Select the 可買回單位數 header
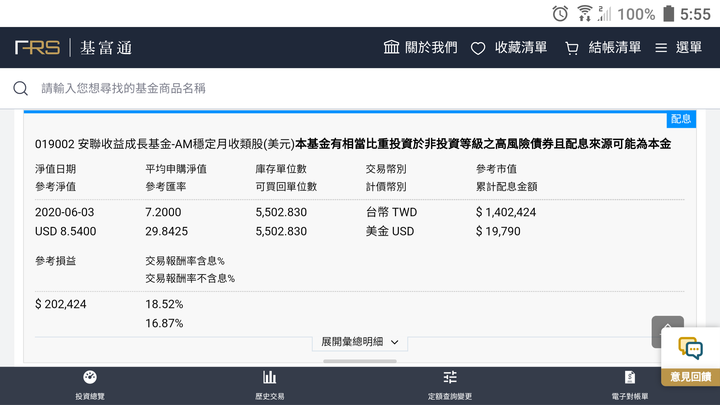The width and height of the screenshot is (720, 405). [x=286, y=186]
